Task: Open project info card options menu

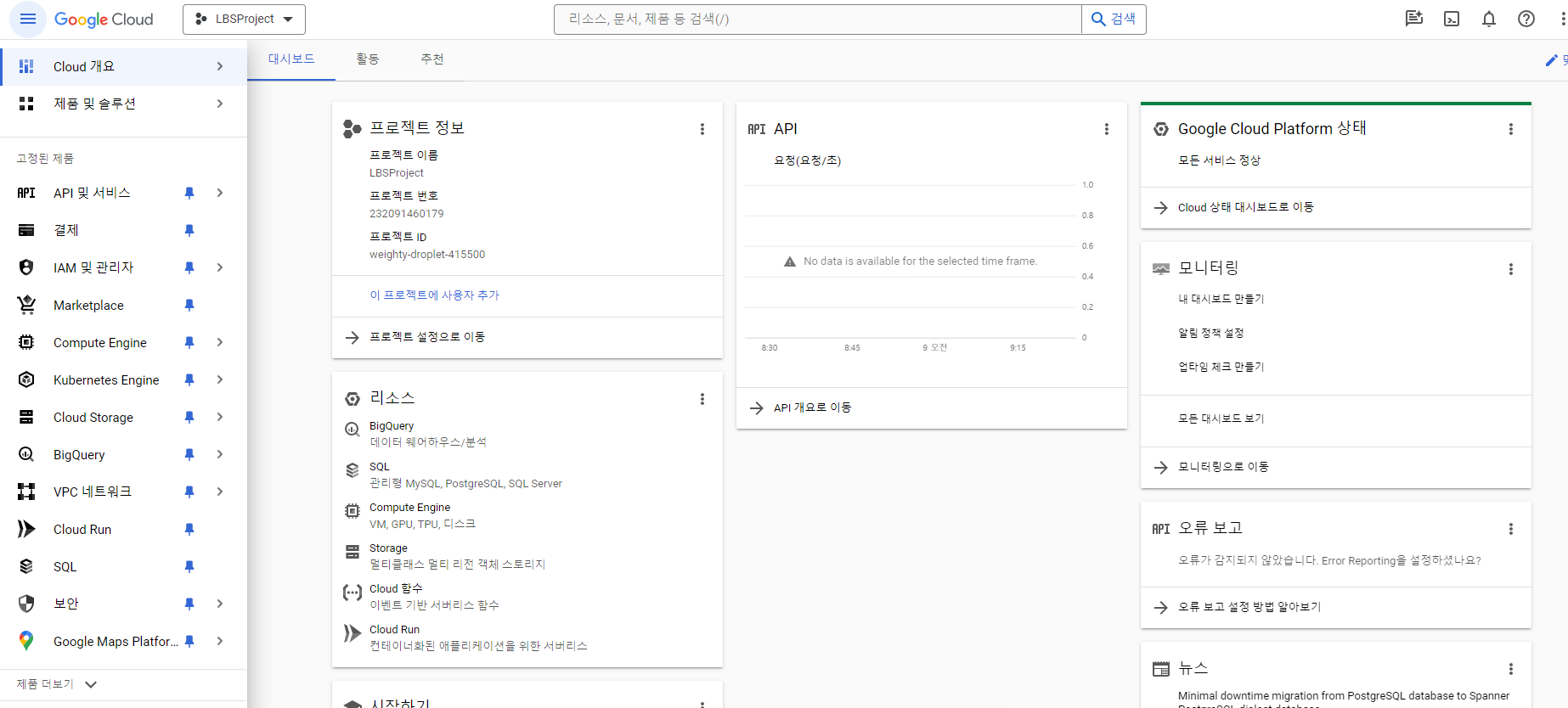Action: 702,129
